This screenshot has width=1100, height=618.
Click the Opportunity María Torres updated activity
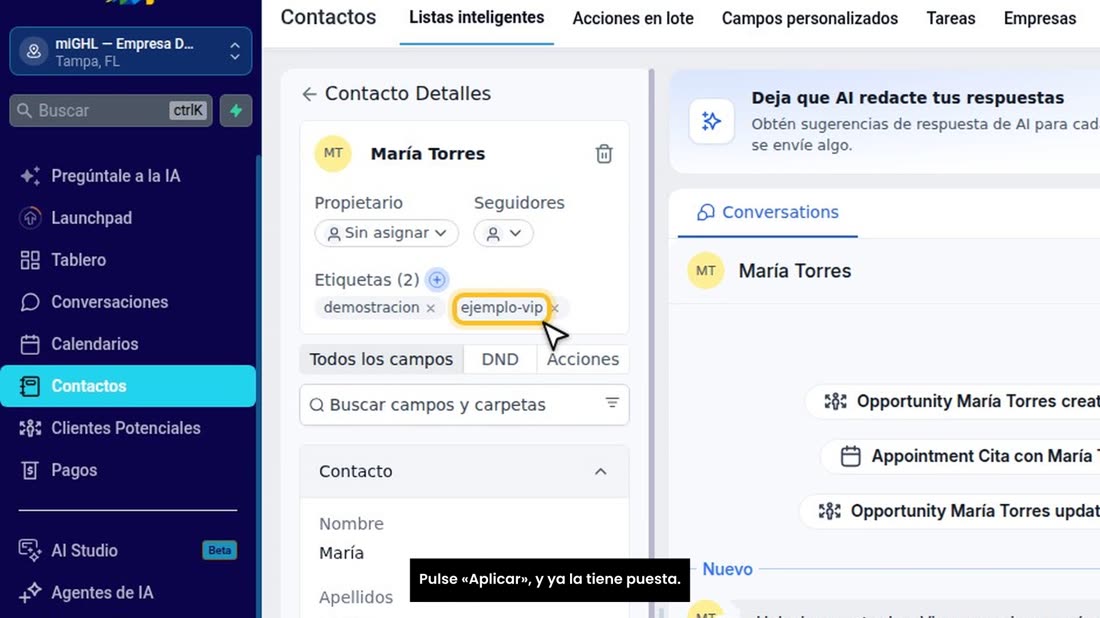[951, 511]
